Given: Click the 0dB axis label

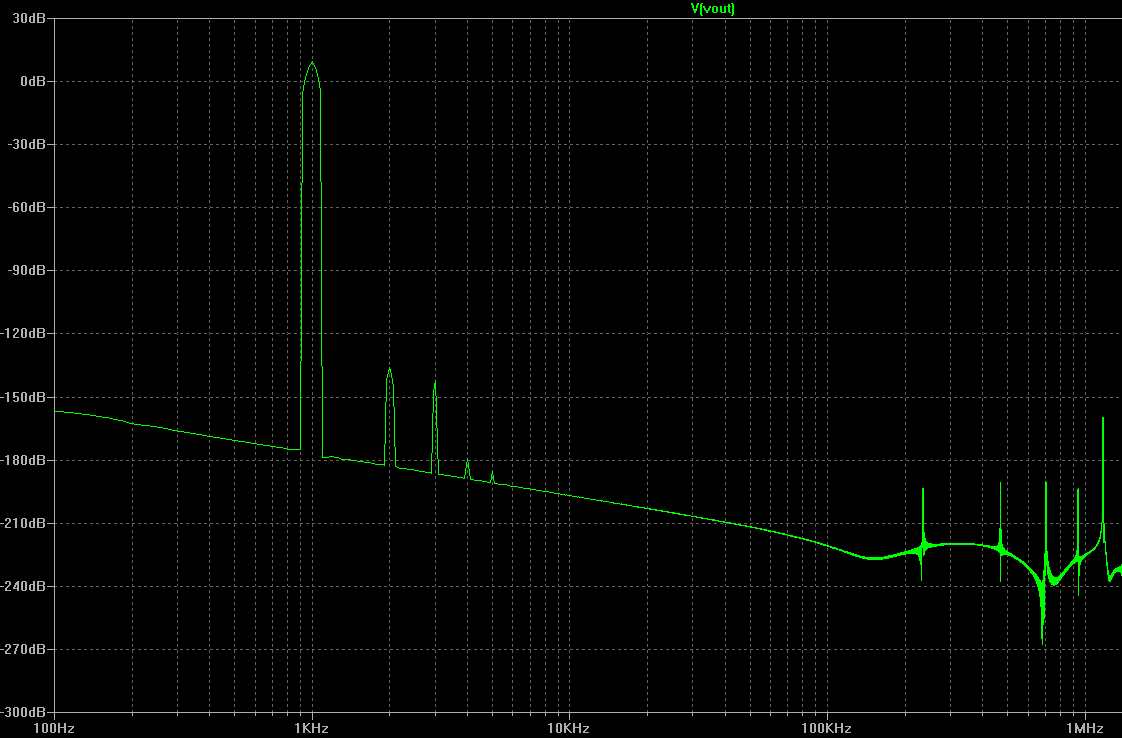Looking at the screenshot, I should pos(33,81).
